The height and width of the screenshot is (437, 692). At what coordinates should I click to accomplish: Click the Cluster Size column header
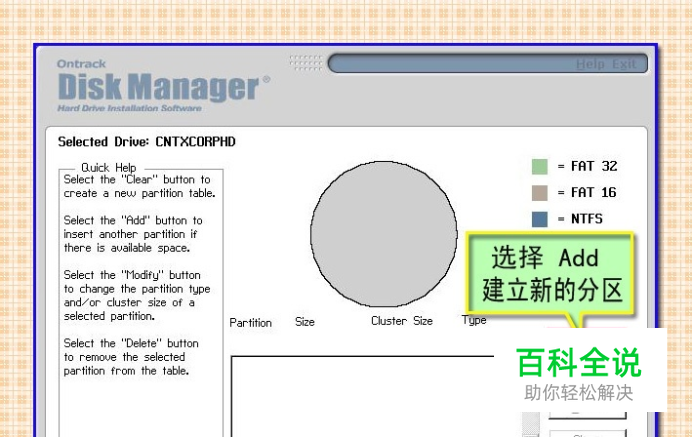coord(402,321)
